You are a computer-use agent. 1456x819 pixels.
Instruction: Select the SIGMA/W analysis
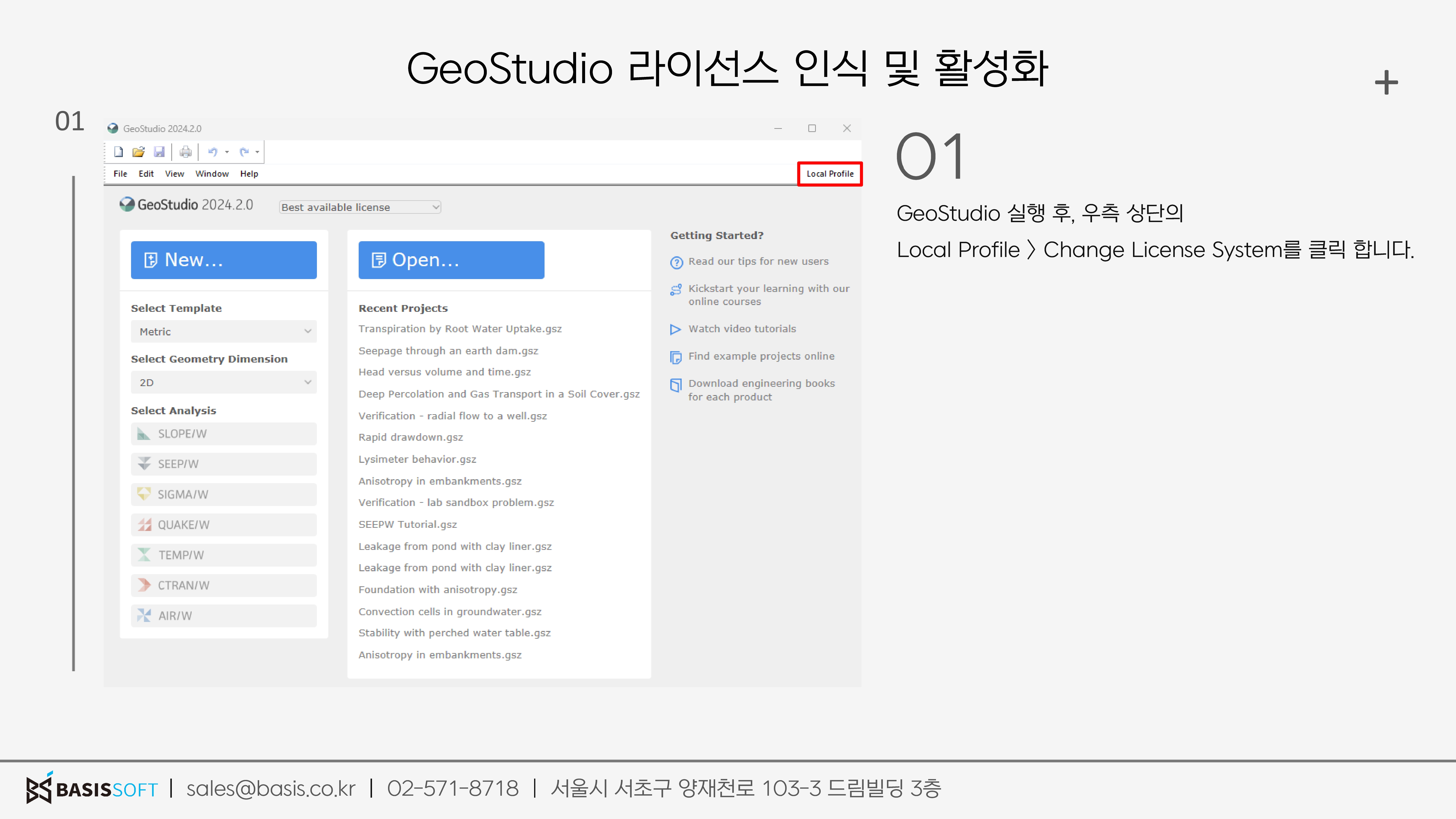pos(224,495)
